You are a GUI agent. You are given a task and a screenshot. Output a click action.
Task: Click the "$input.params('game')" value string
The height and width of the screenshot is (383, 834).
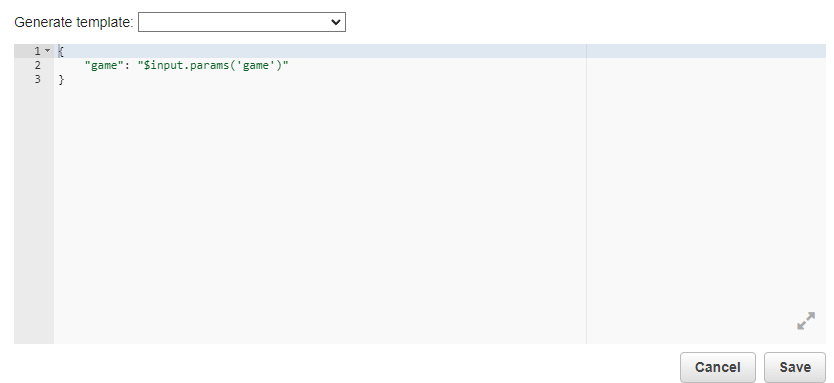213,65
